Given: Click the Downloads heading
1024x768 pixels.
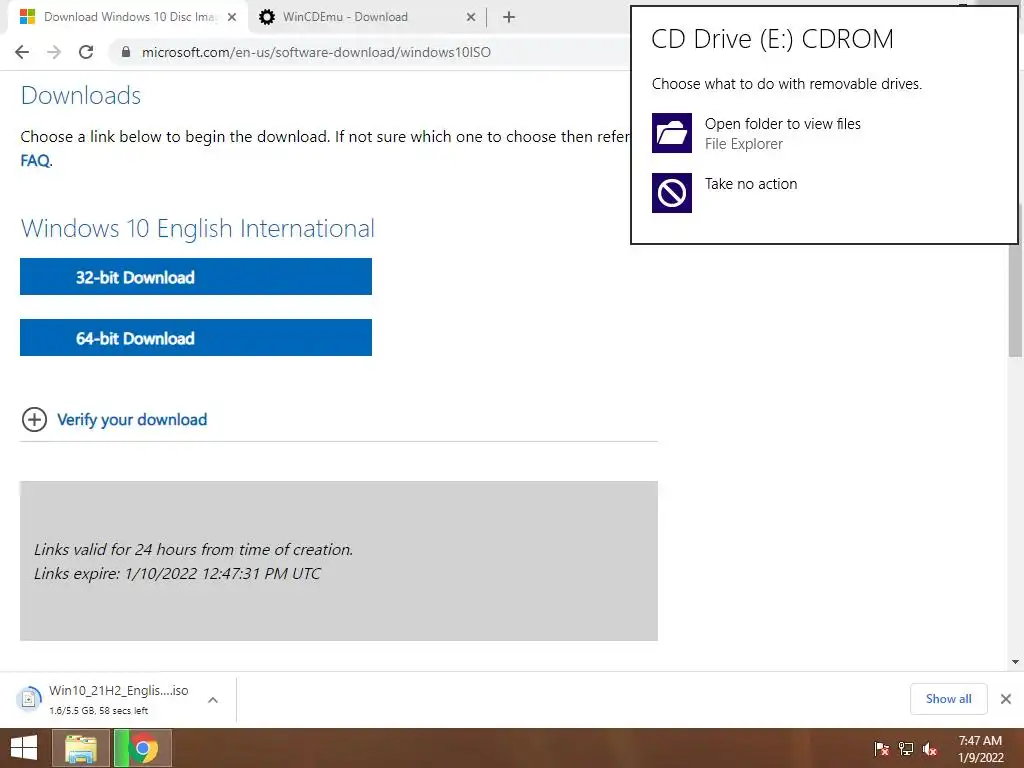Looking at the screenshot, I should click(x=80, y=95).
